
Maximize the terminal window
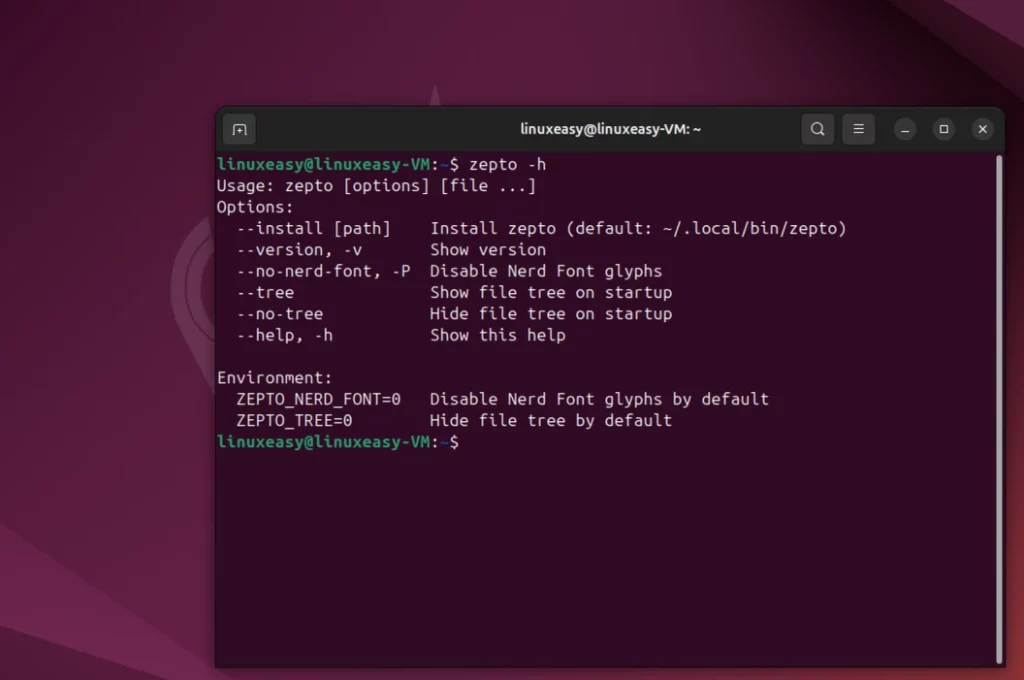943,129
